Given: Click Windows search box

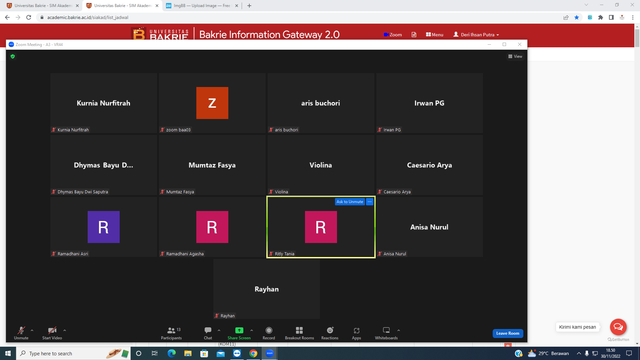Looking at the screenshot, I should pos(73,353).
